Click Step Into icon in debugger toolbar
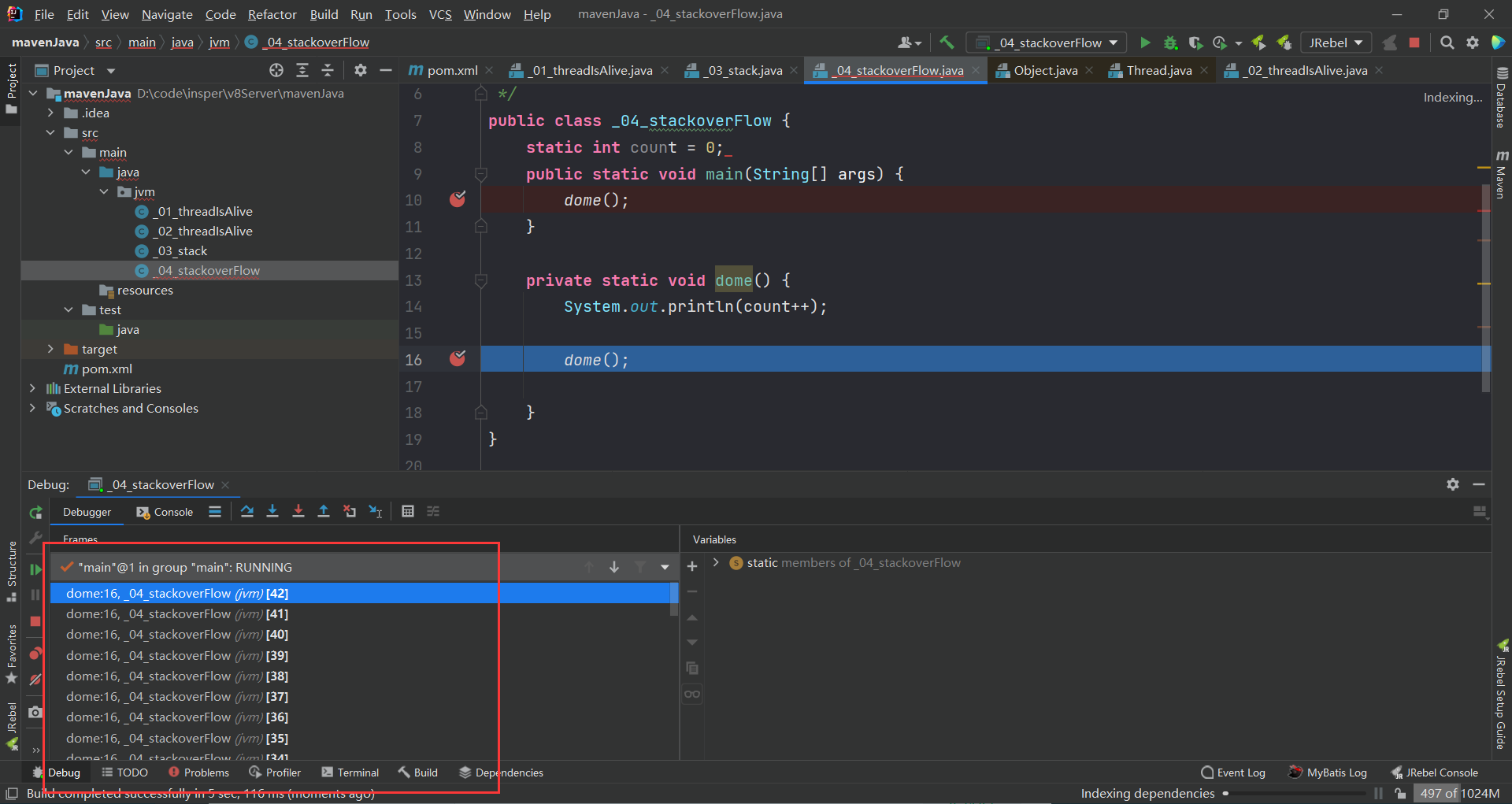 click(272, 512)
